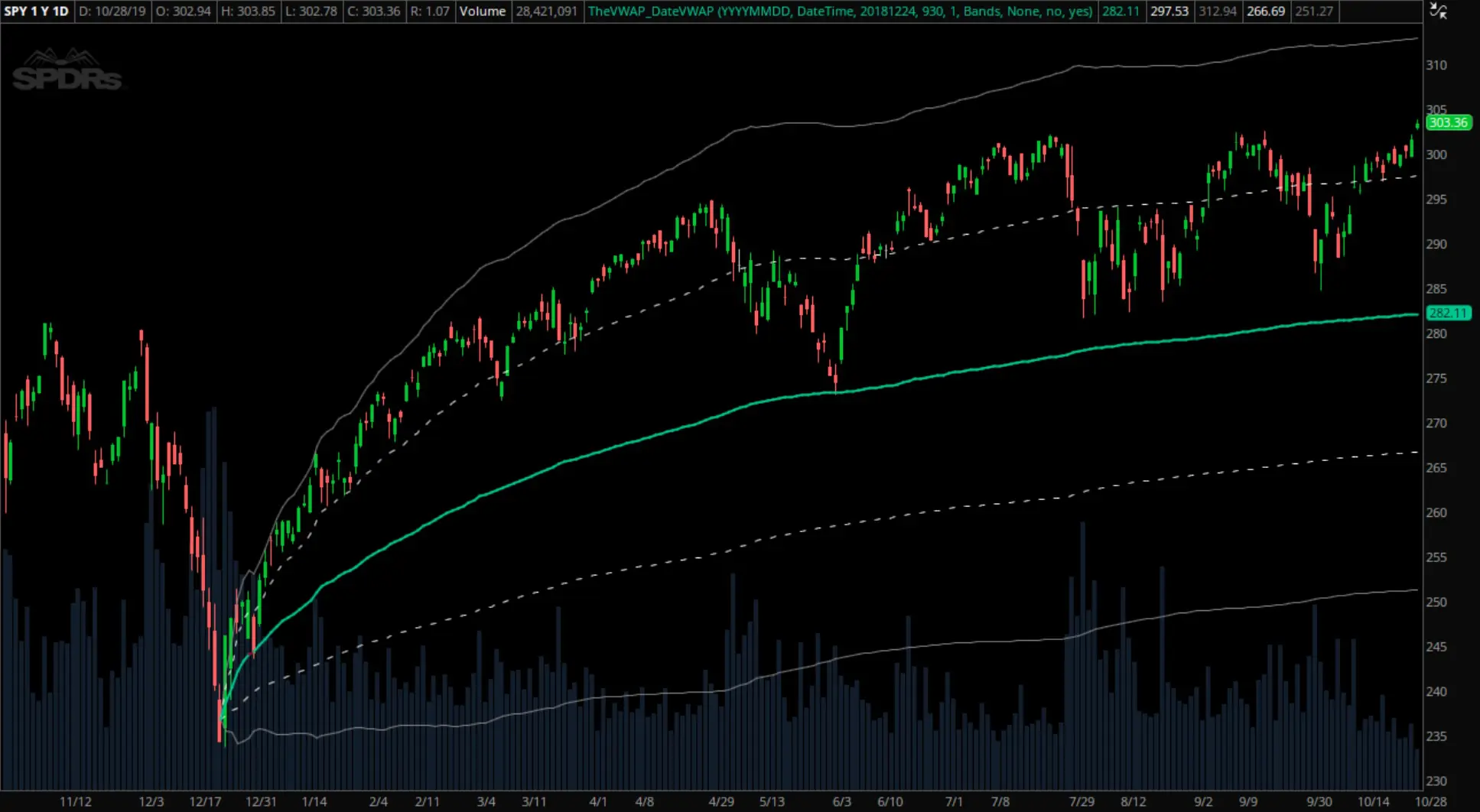Click the 4/29 date axis label
This screenshot has height=812, width=1480.
coord(721,802)
